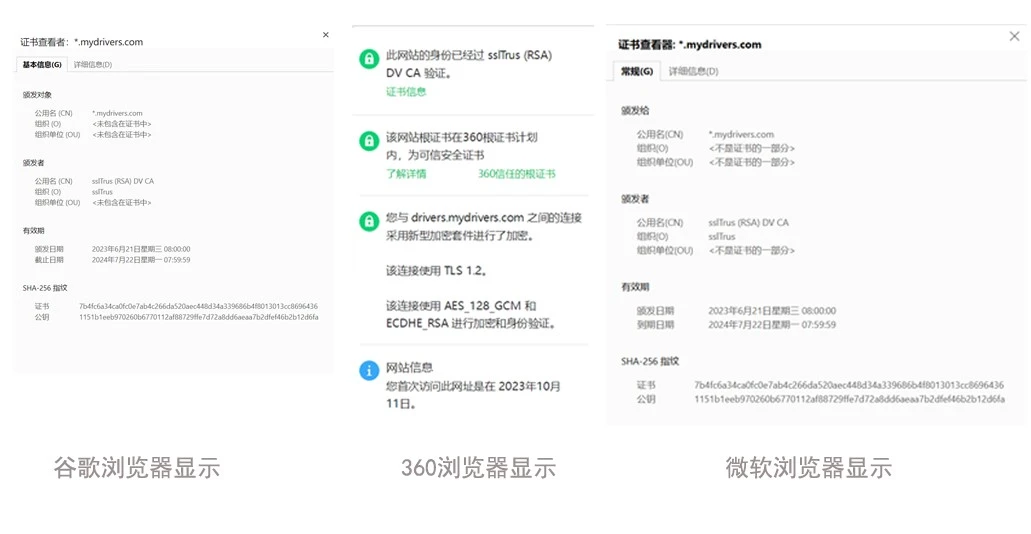Click 有效期 heading in Chrome viewer
This screenshot has width=1031, height=534.
[34, 231]
